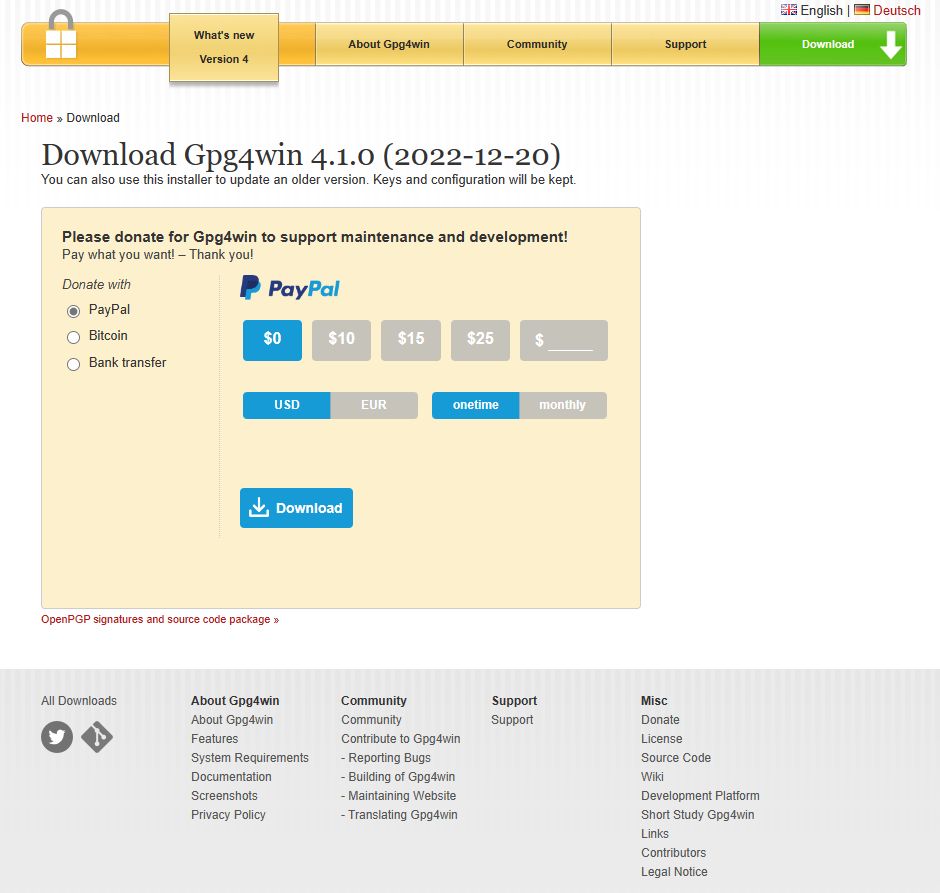This screenshot has width=940, height=893.
Task: Choose the $25 donation amount
Action: (480, 340)
